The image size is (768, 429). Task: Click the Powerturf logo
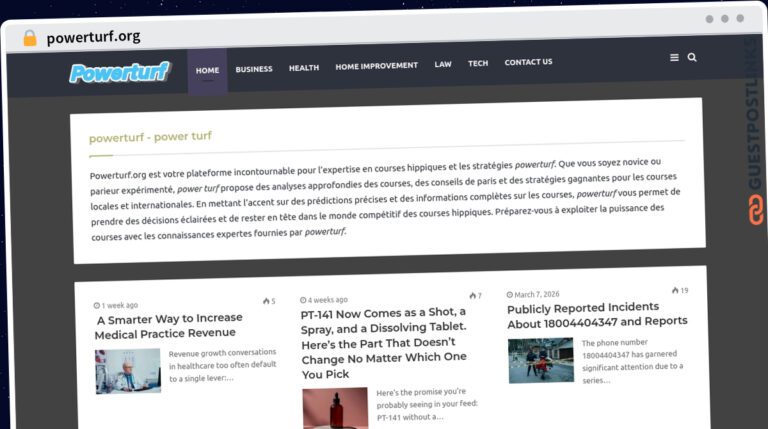pyautogui.click(x=120, y=72)
